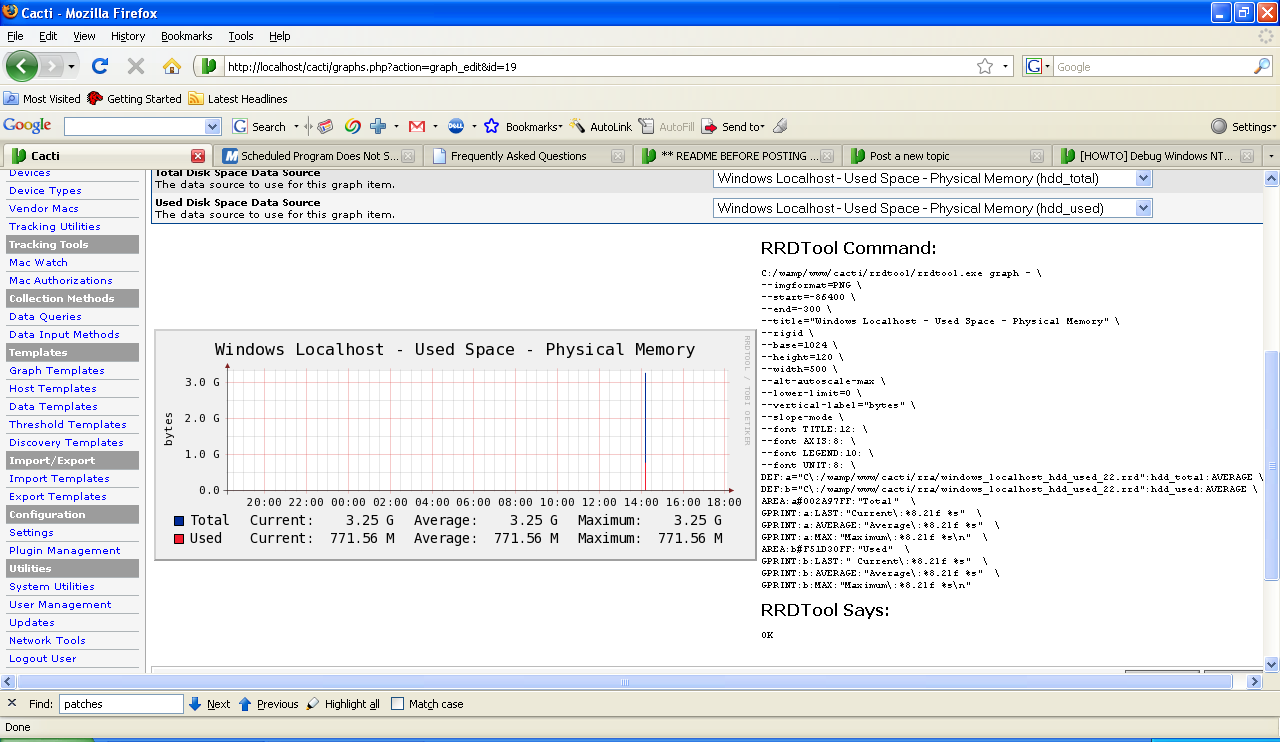Image resolution: width=1280 pixels, height=742 pixels.
Task: Open Plugin Management in the sidebar
Action: 64,550
